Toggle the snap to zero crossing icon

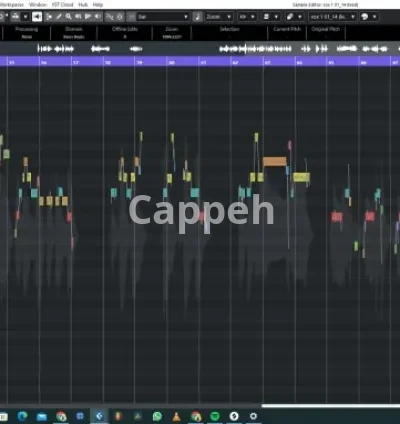109,17
